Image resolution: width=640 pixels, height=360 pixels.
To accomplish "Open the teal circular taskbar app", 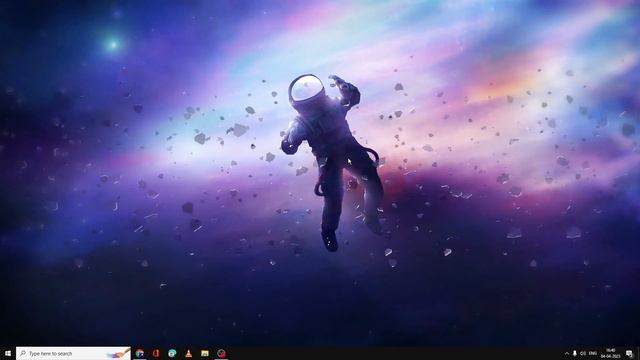I will [172, 353].
